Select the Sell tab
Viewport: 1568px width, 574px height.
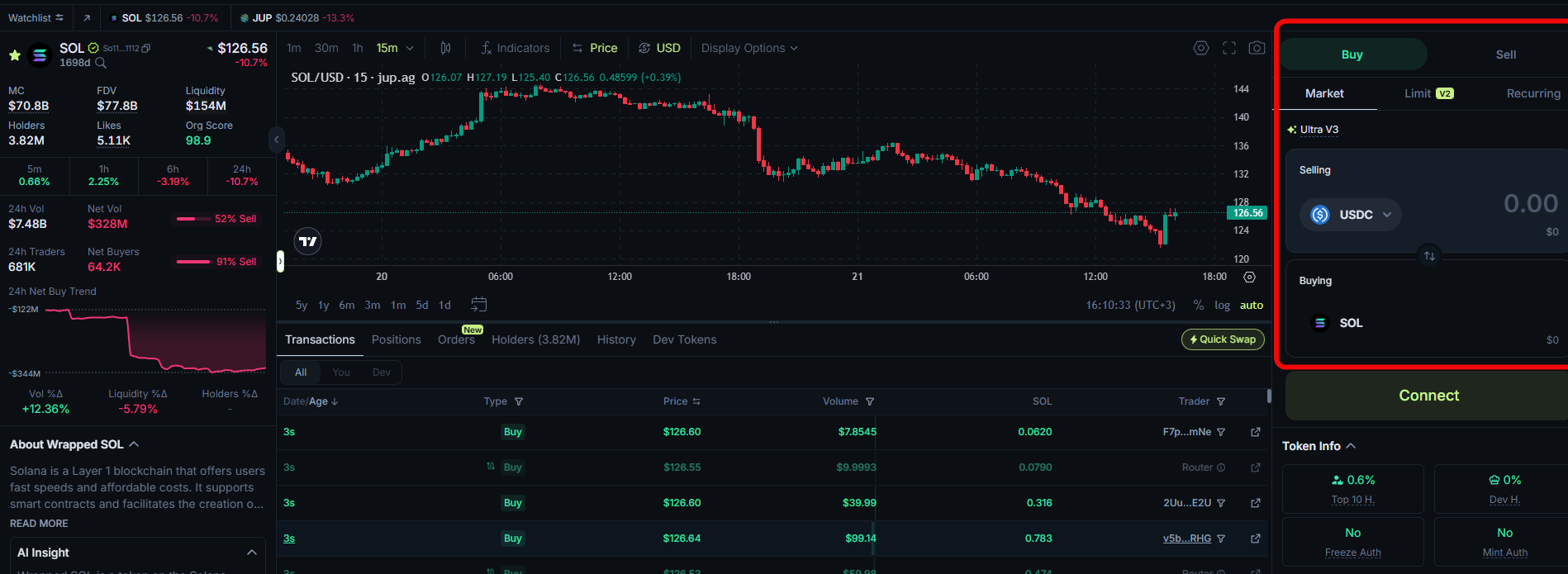coord(1505,55)
